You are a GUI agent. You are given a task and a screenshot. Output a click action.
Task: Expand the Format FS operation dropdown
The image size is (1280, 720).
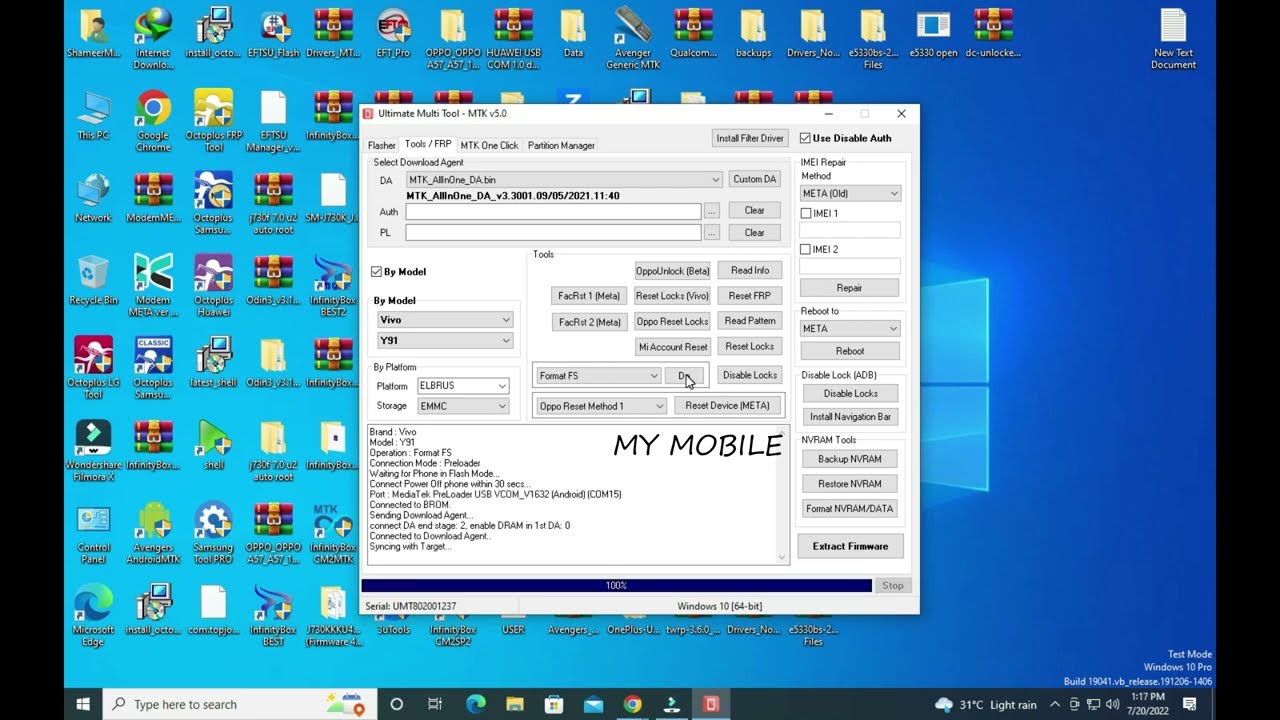tap(654, 376)
